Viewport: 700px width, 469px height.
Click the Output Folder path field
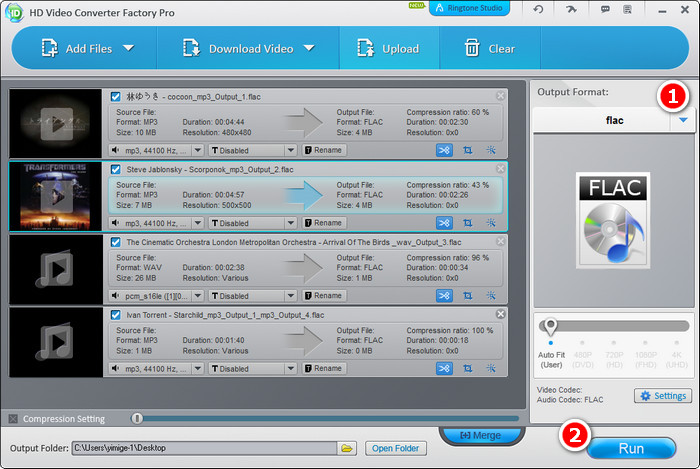204,448
